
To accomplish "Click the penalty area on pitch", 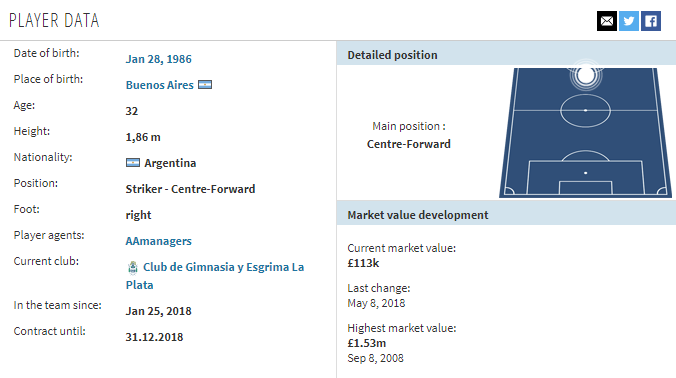I will tap(585, 177).
